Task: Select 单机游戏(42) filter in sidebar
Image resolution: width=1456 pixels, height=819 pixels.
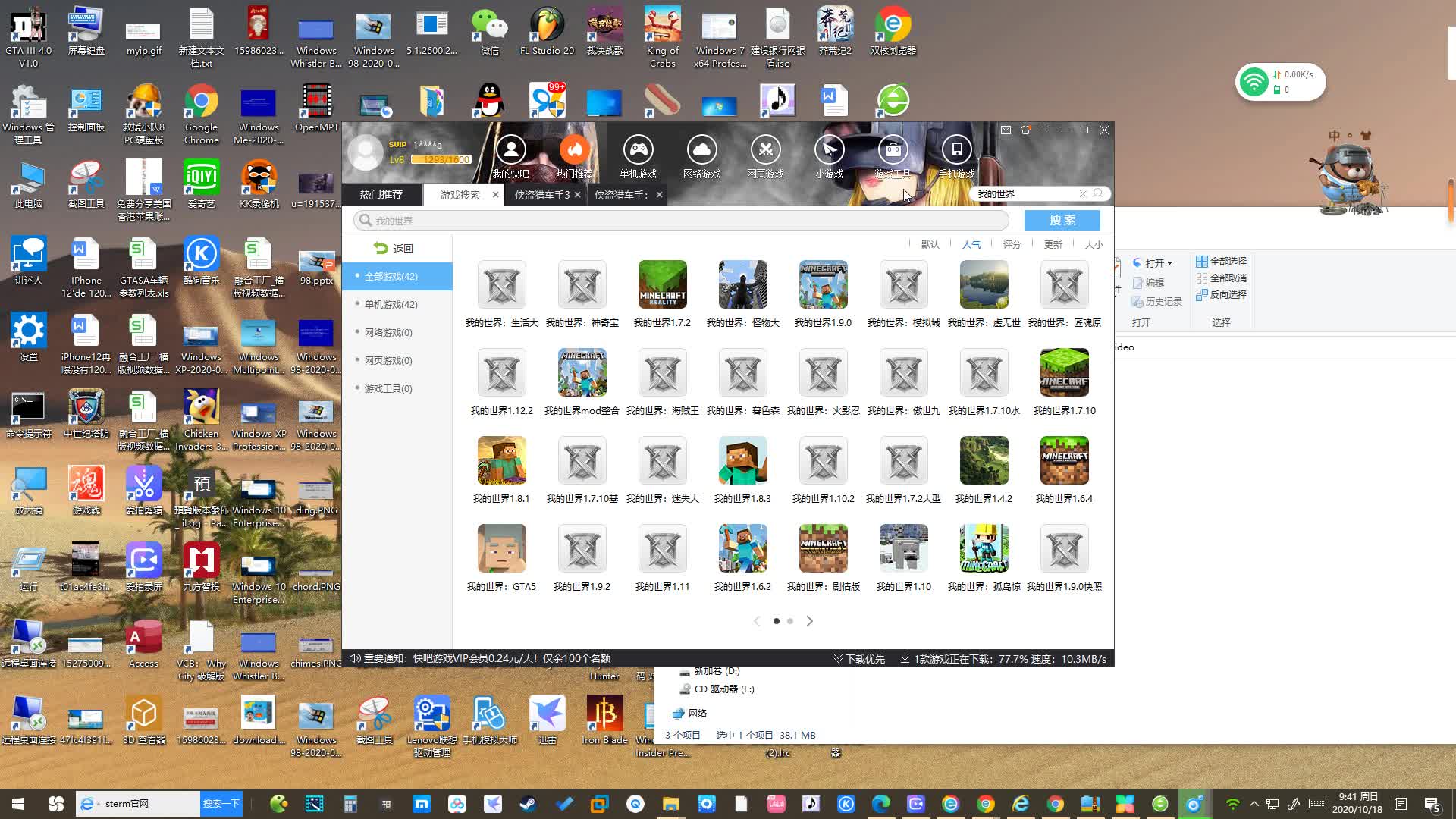Action: click(391, 304)
